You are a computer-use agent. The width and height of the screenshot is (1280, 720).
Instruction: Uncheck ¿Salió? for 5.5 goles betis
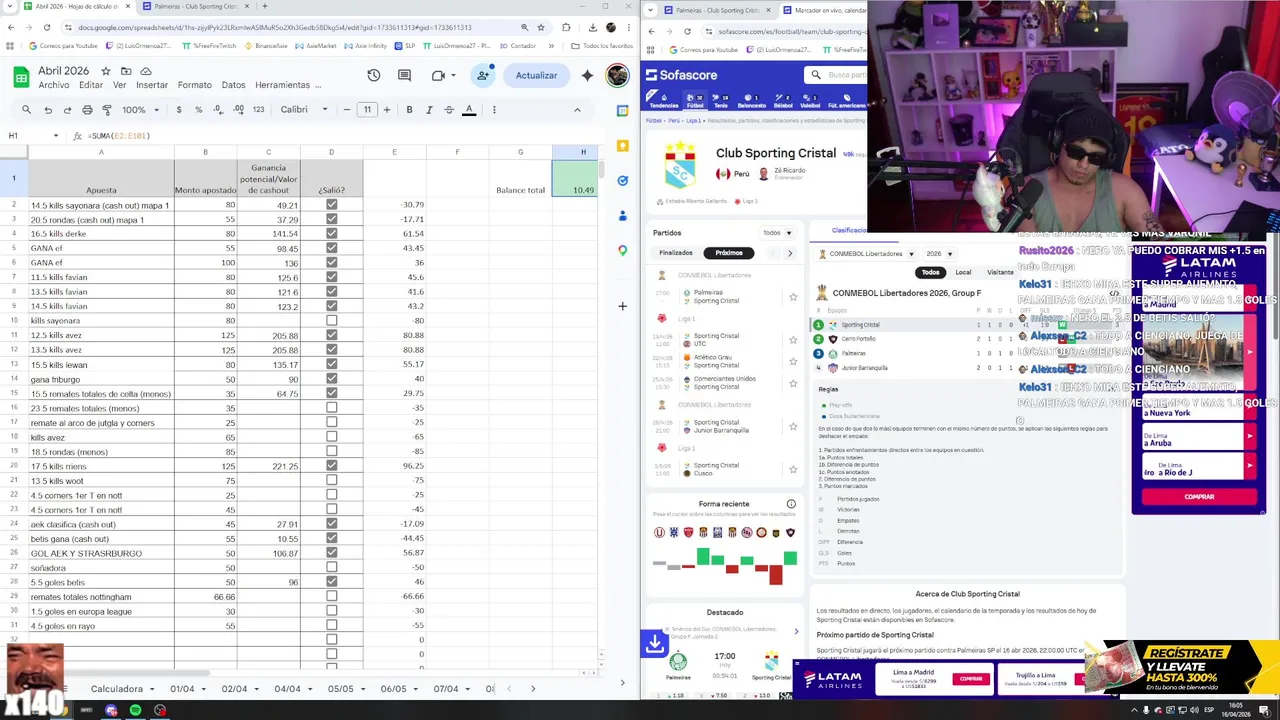(x=331, y=582)
